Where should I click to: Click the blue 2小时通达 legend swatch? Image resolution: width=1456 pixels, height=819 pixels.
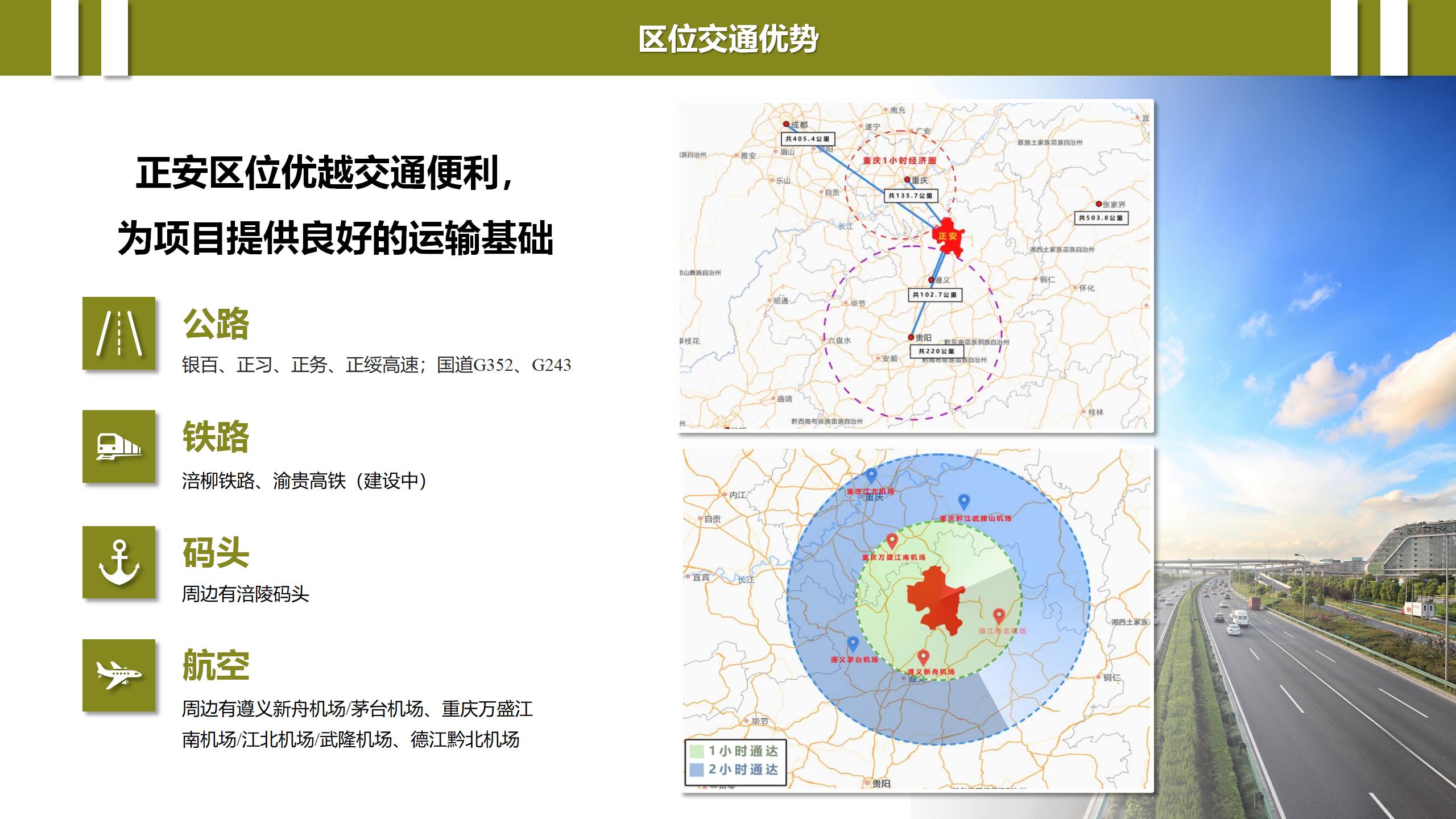696,770
